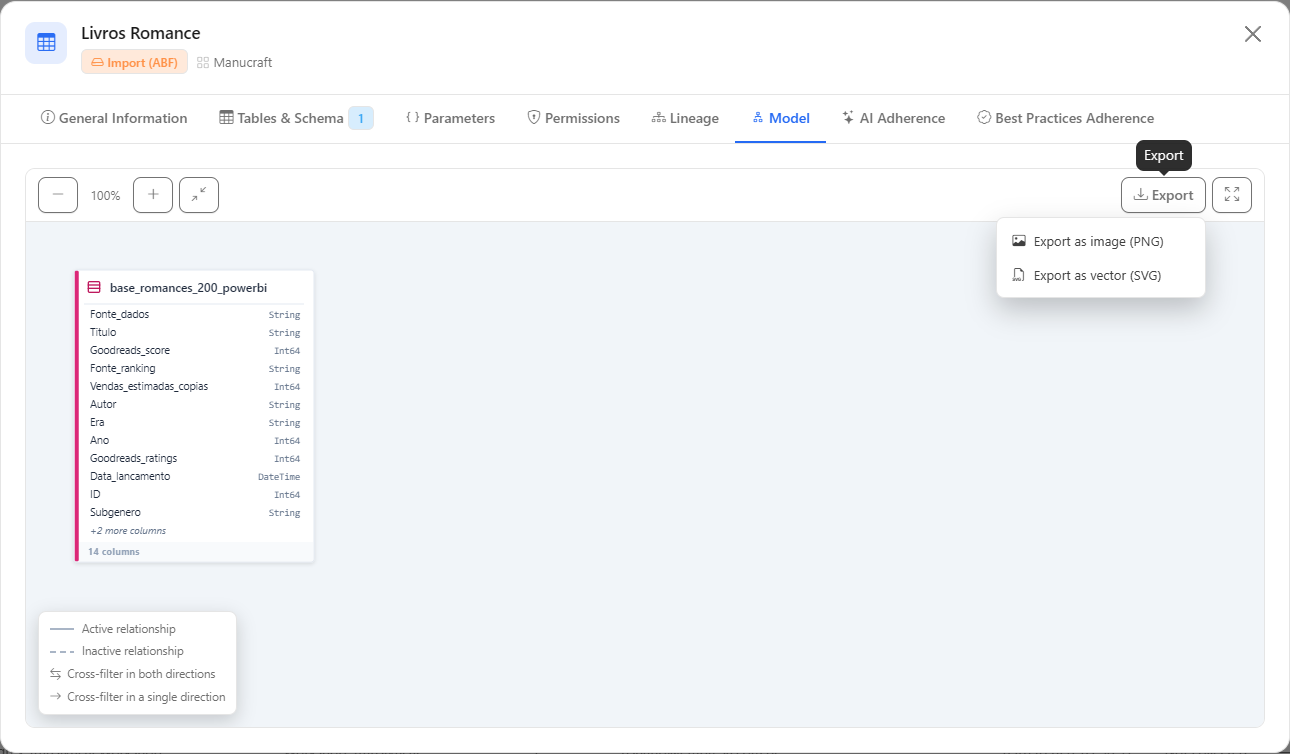
Task: Click the count badge on Tables & Schema
Action: coord(361,118)
